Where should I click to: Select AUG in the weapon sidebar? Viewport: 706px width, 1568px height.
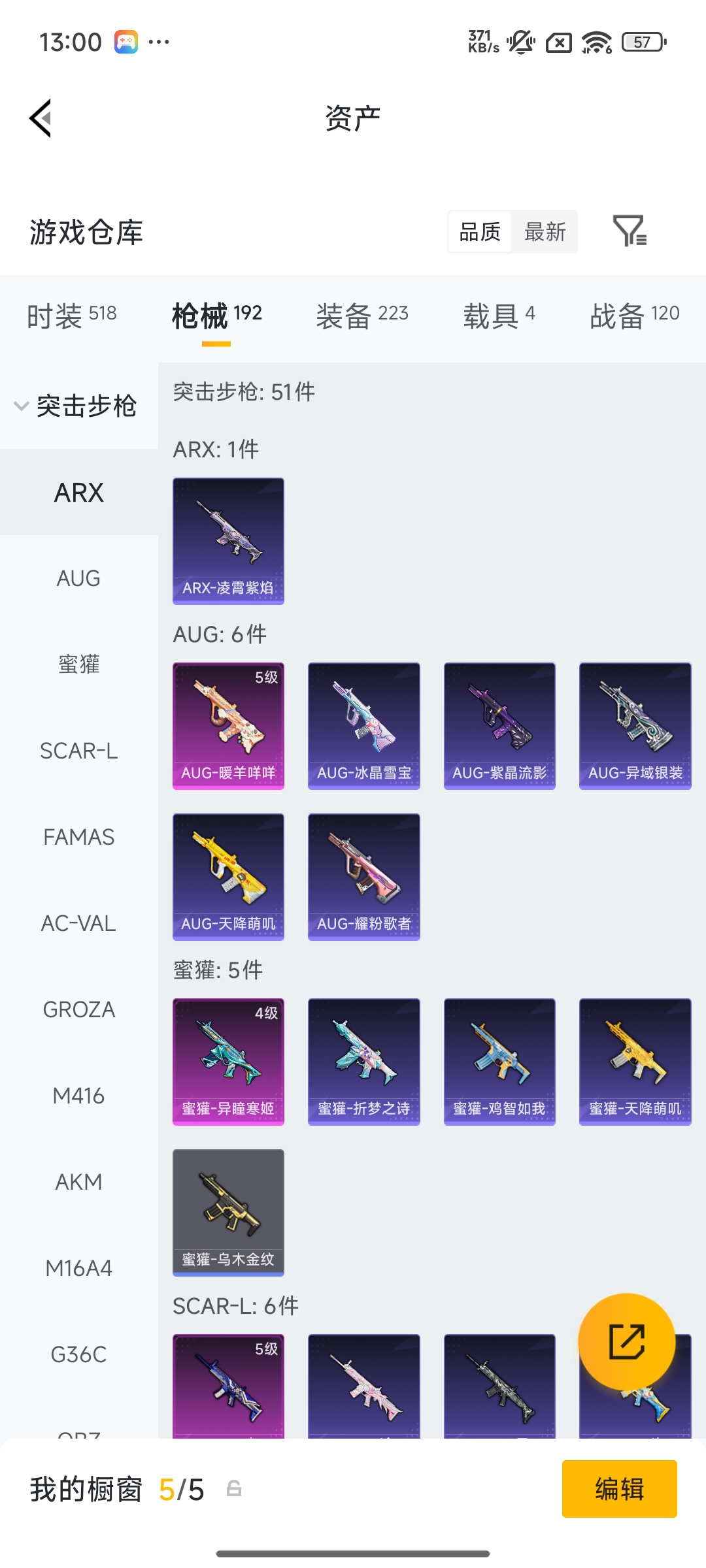pyautogui.click(x=79, y=578)
